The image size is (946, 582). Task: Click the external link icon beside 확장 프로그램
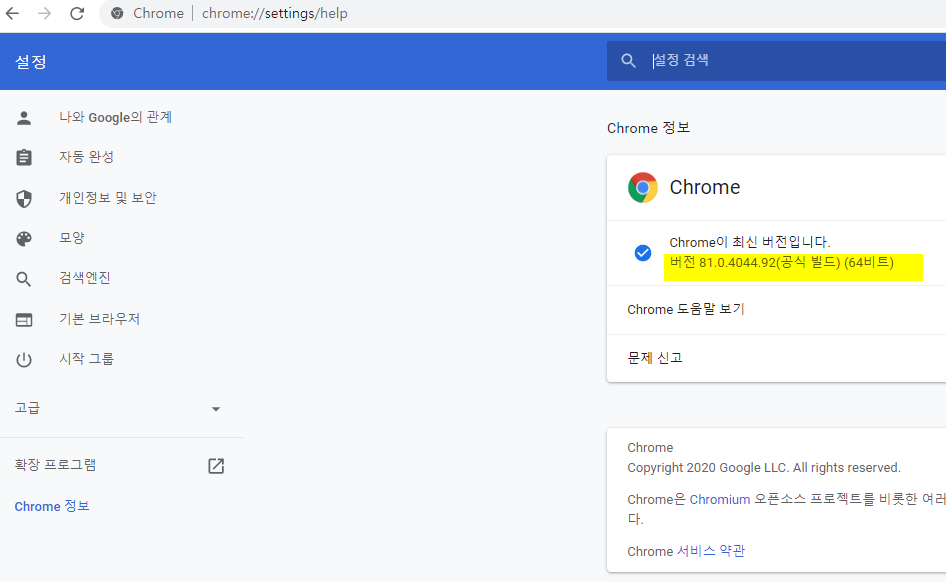coord(216,466)
